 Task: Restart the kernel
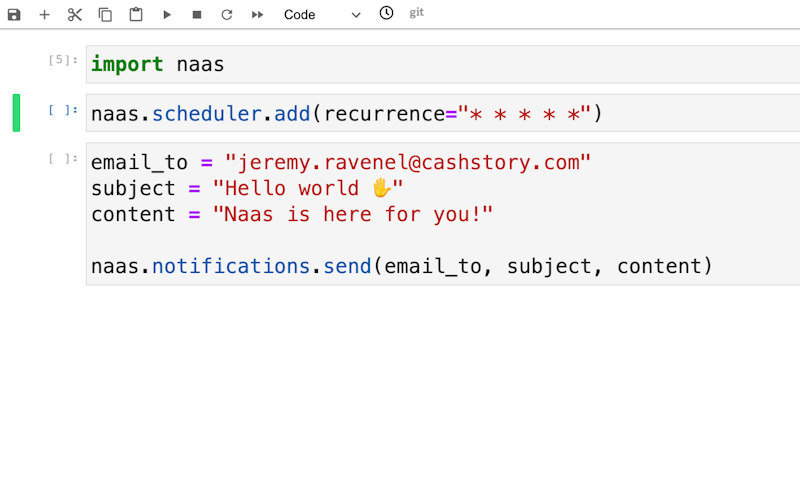[227, 15]
